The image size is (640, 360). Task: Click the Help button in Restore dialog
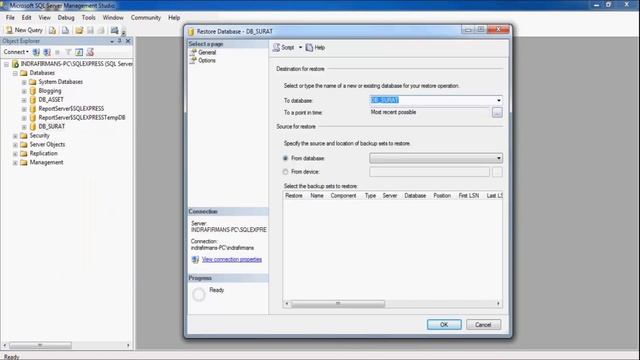pyautogui.click(x=315, y=48)
